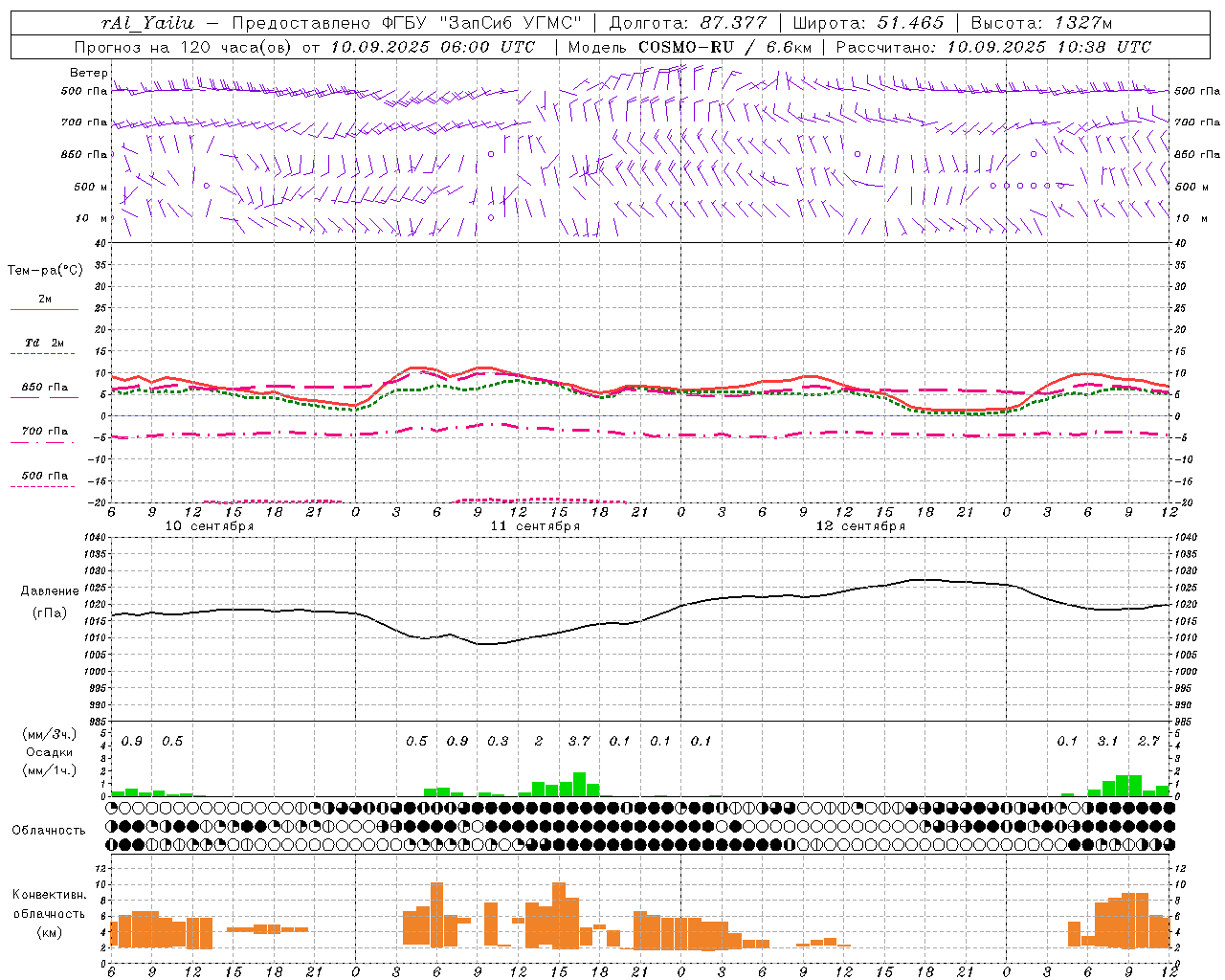Click the dashed legend line under 'Td 2м'

(x=42, y=354)
